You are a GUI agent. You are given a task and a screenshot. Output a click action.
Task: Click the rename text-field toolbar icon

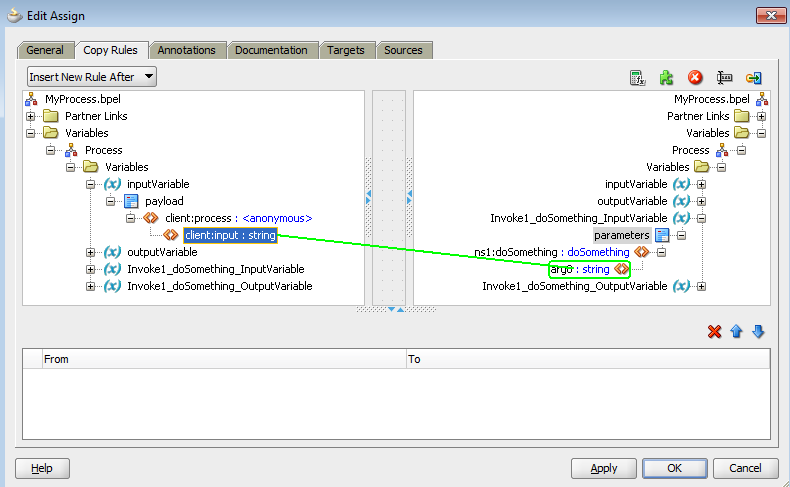click(x=725, y=78)
